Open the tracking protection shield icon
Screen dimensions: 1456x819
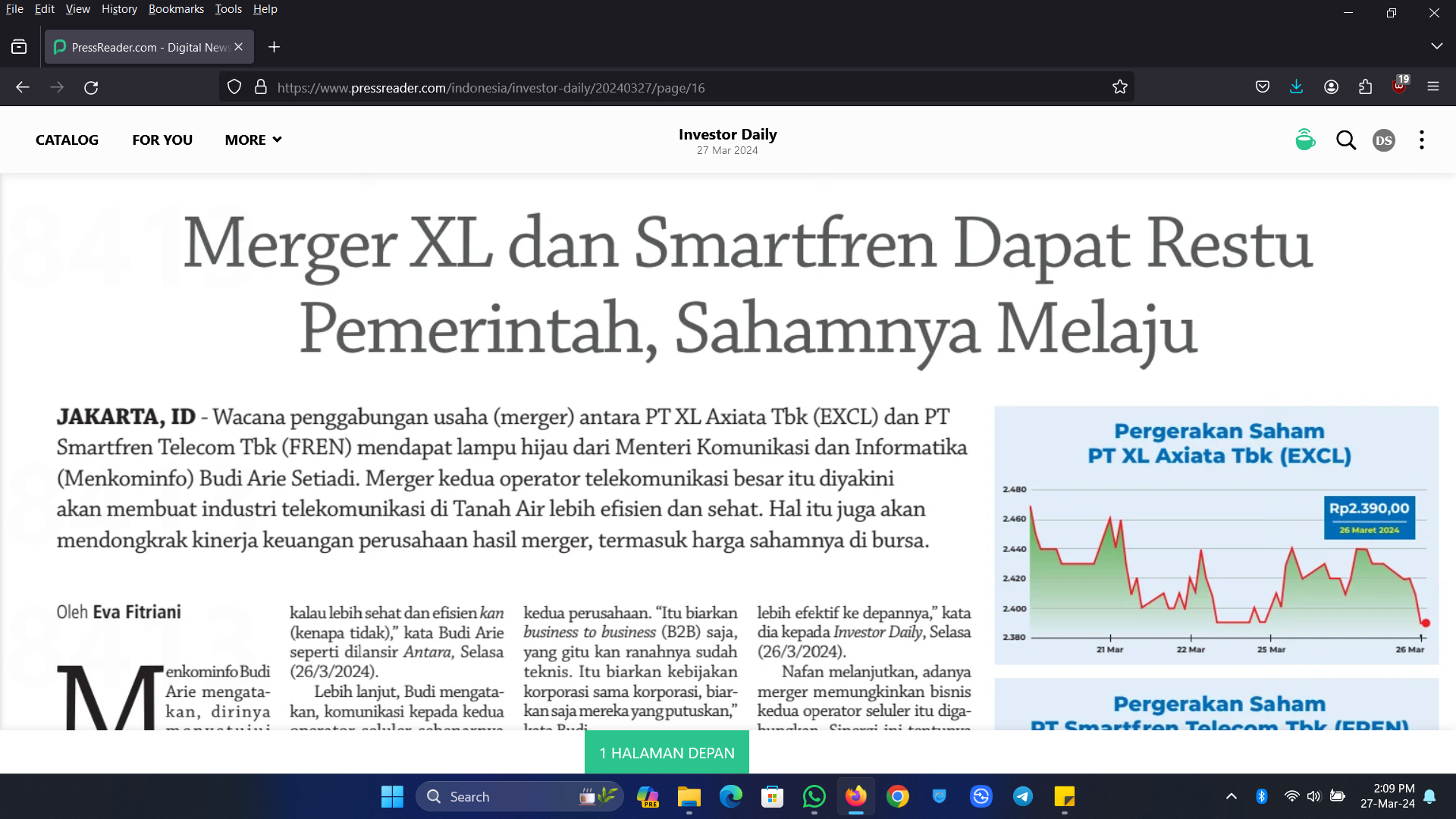(x=234, y=87)
